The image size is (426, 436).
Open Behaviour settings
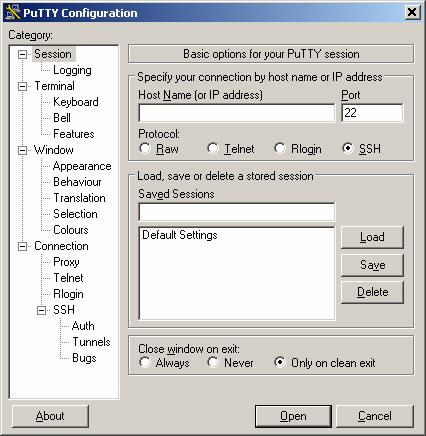click(x=77, y=182)
